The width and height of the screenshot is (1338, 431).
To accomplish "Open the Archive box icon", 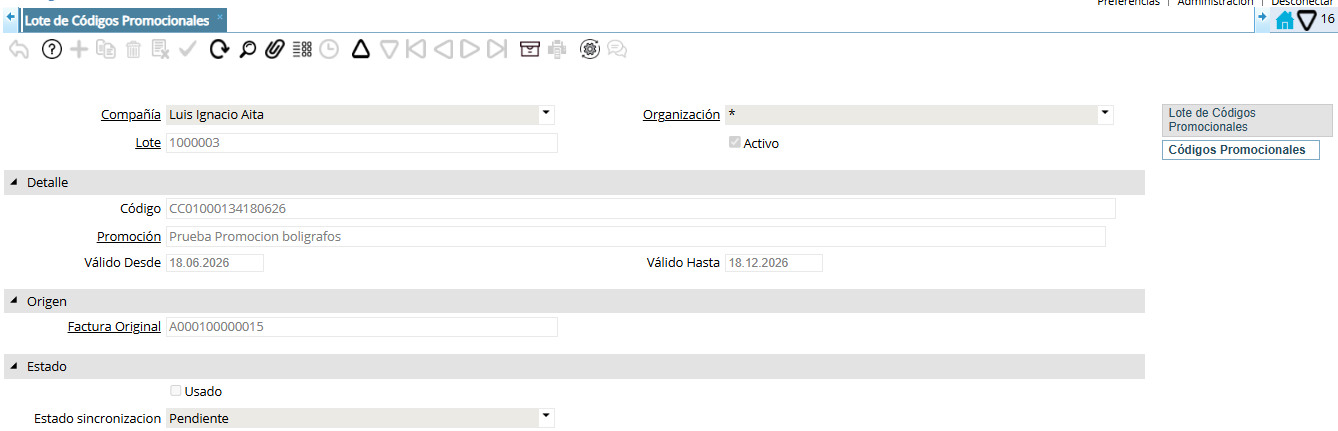I will coord(530,49).
